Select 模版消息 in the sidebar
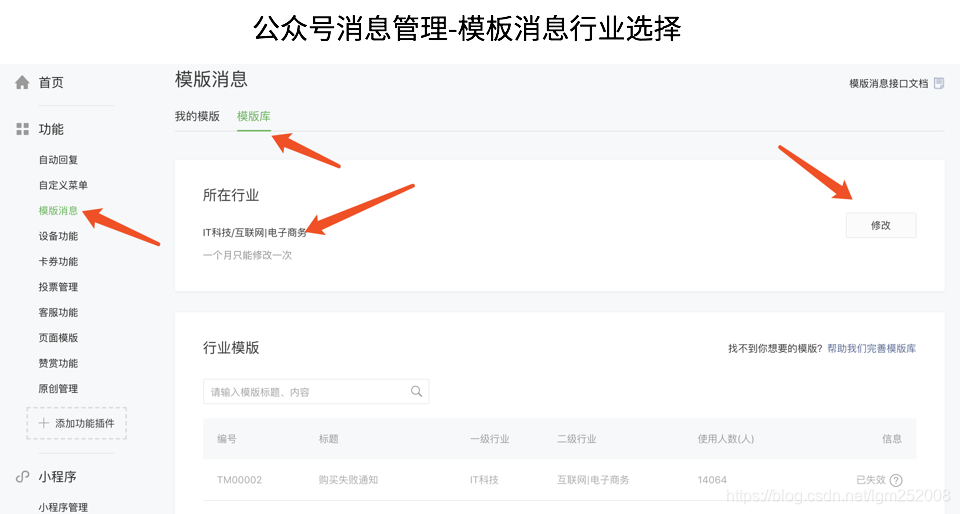 (x=58, y=210)
